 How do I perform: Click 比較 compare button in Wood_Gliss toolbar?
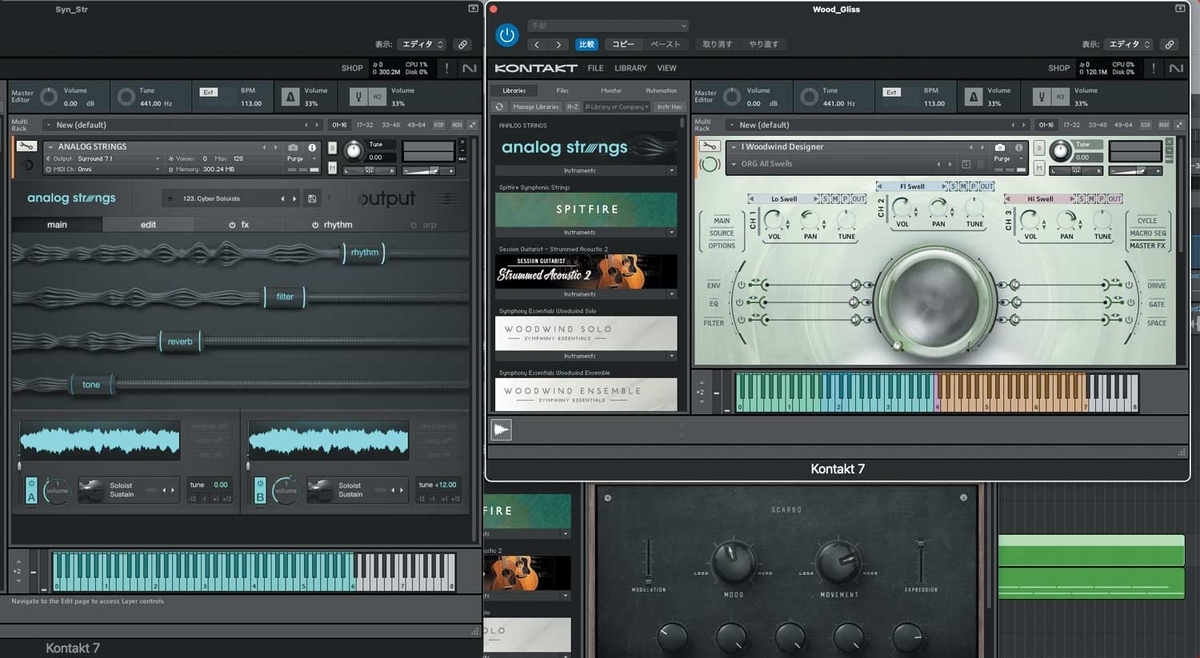tap(587, 44)
